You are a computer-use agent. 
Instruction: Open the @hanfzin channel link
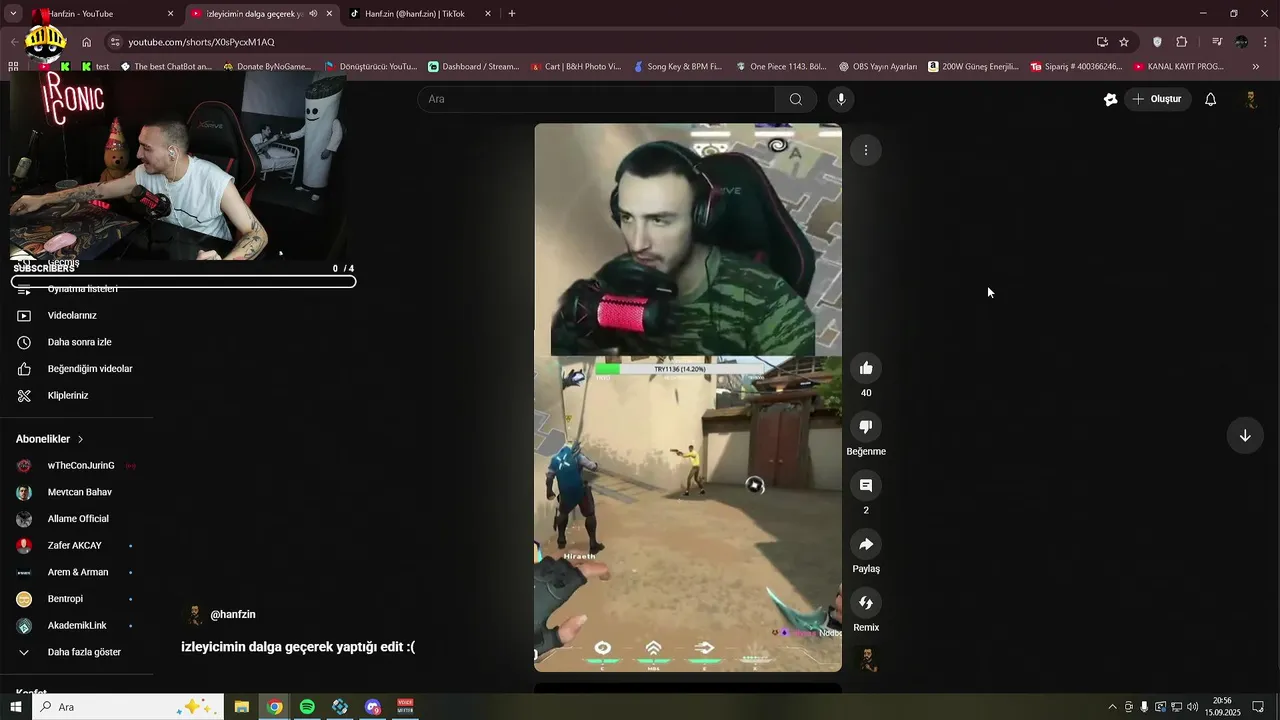pos(233,614)
